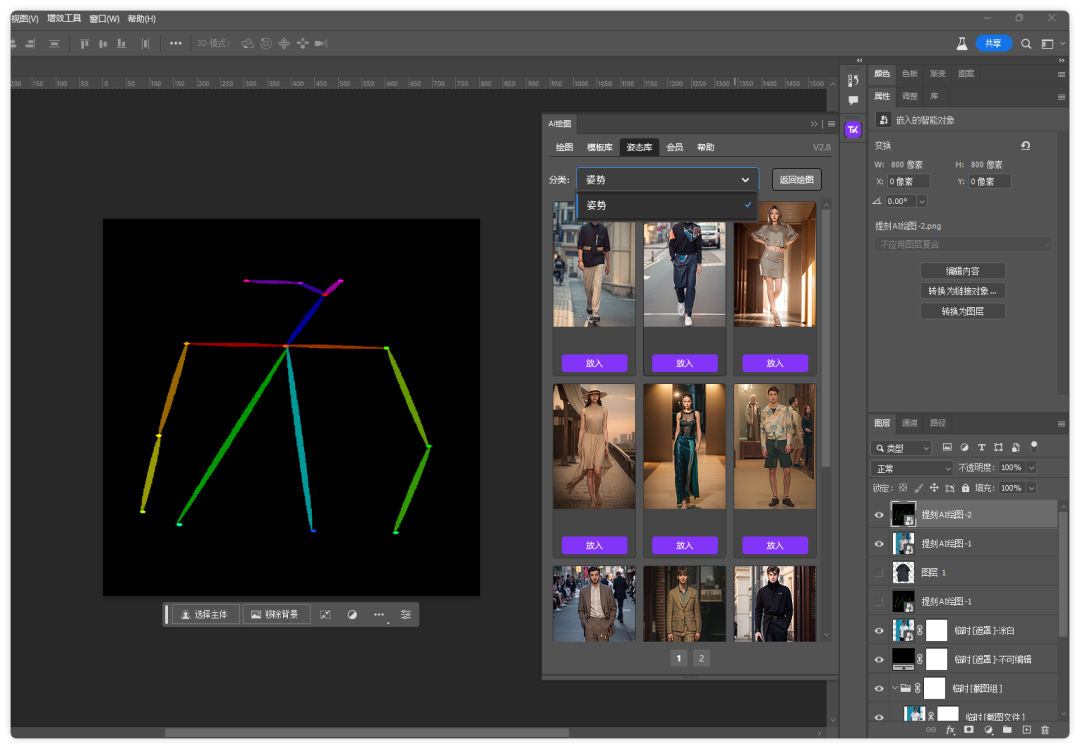Filter layers by text type icon
Viewport: 1080px width, 749px height.
coord(981,448)
